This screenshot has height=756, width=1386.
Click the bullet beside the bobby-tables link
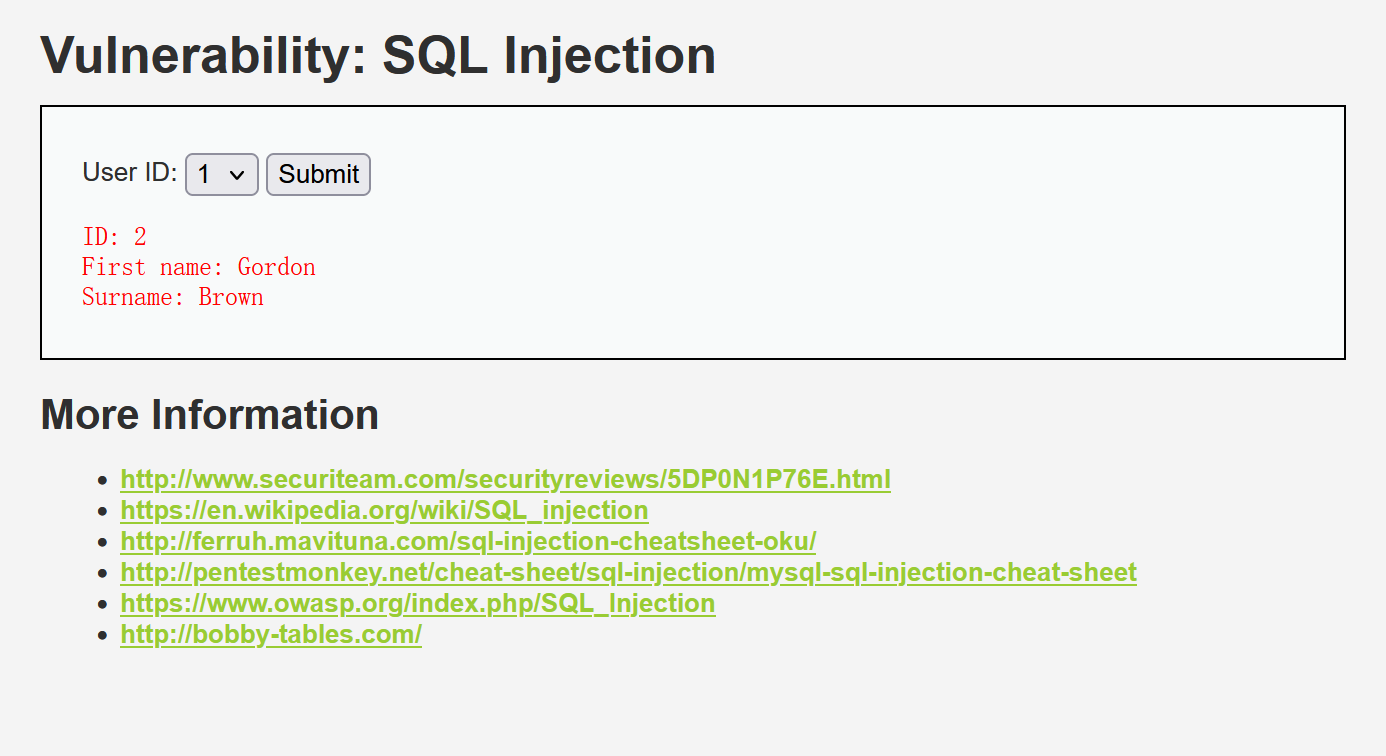tap(101, 636)
